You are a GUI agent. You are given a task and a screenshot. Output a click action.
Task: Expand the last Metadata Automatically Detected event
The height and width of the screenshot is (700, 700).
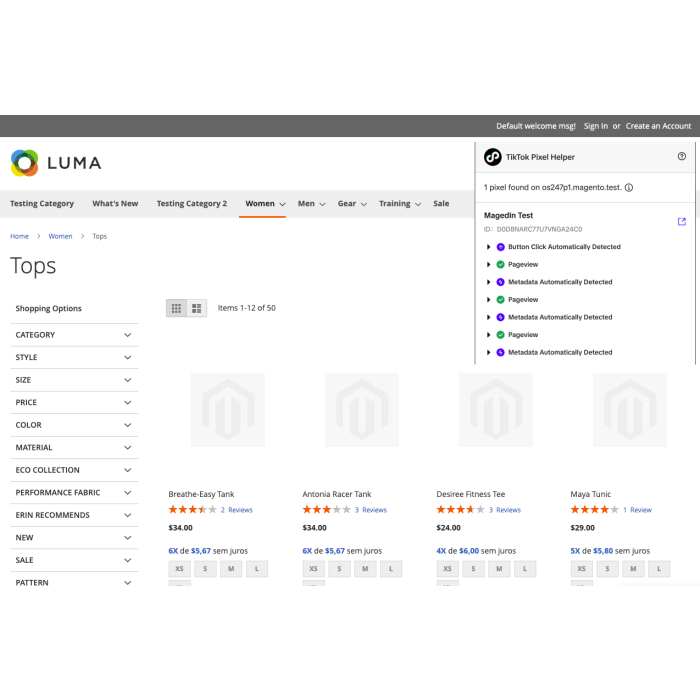coord(488,352)
